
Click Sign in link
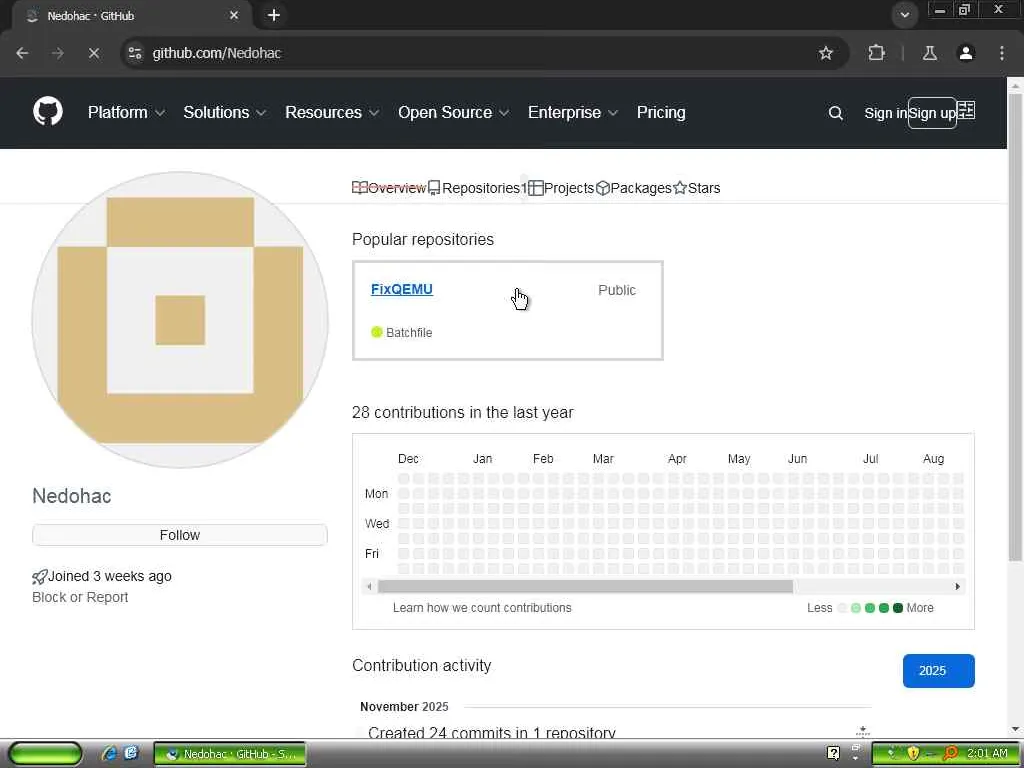pos(885,113)
